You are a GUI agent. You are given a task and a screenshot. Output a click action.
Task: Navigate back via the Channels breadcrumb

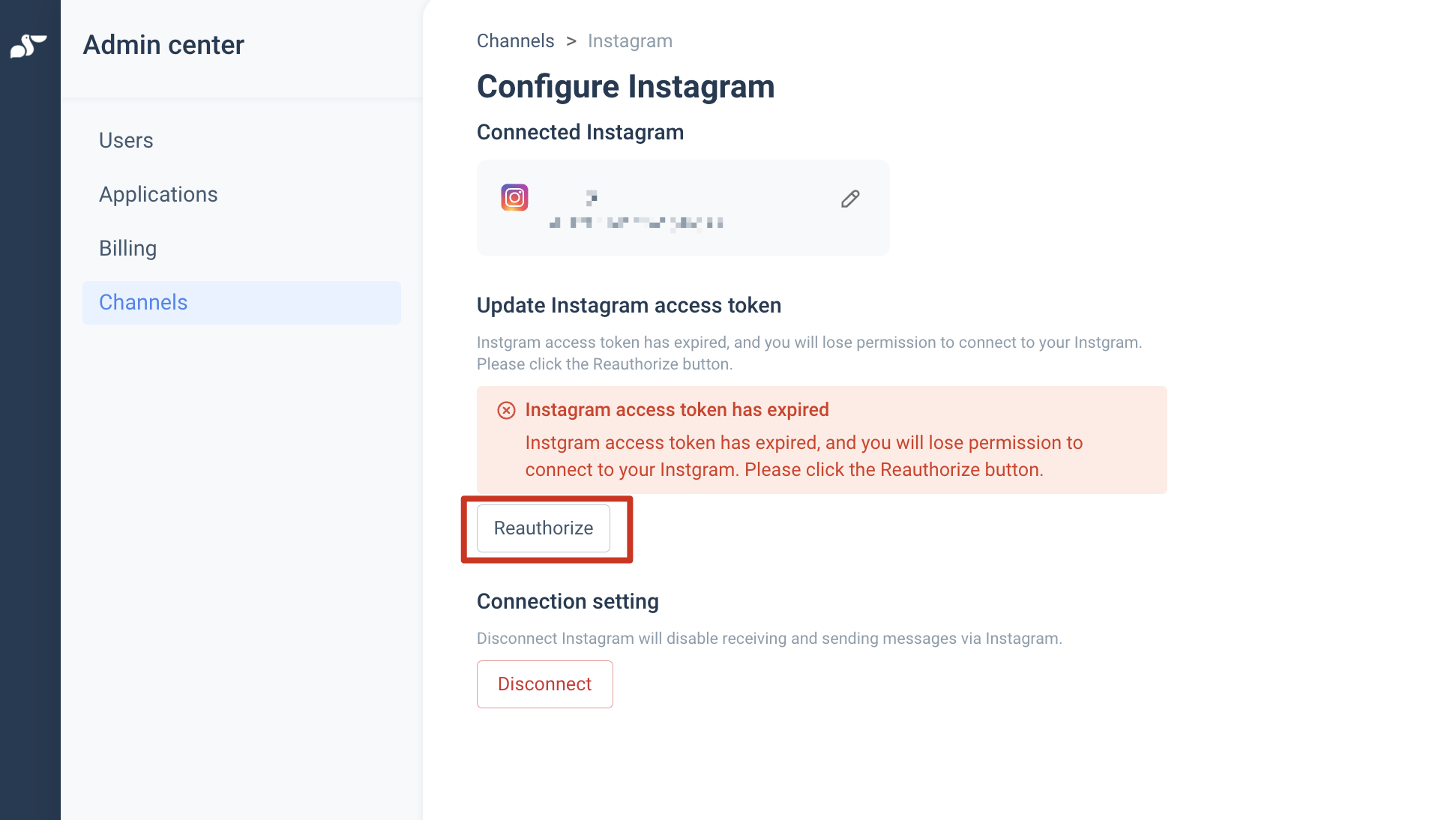(516, 40)
